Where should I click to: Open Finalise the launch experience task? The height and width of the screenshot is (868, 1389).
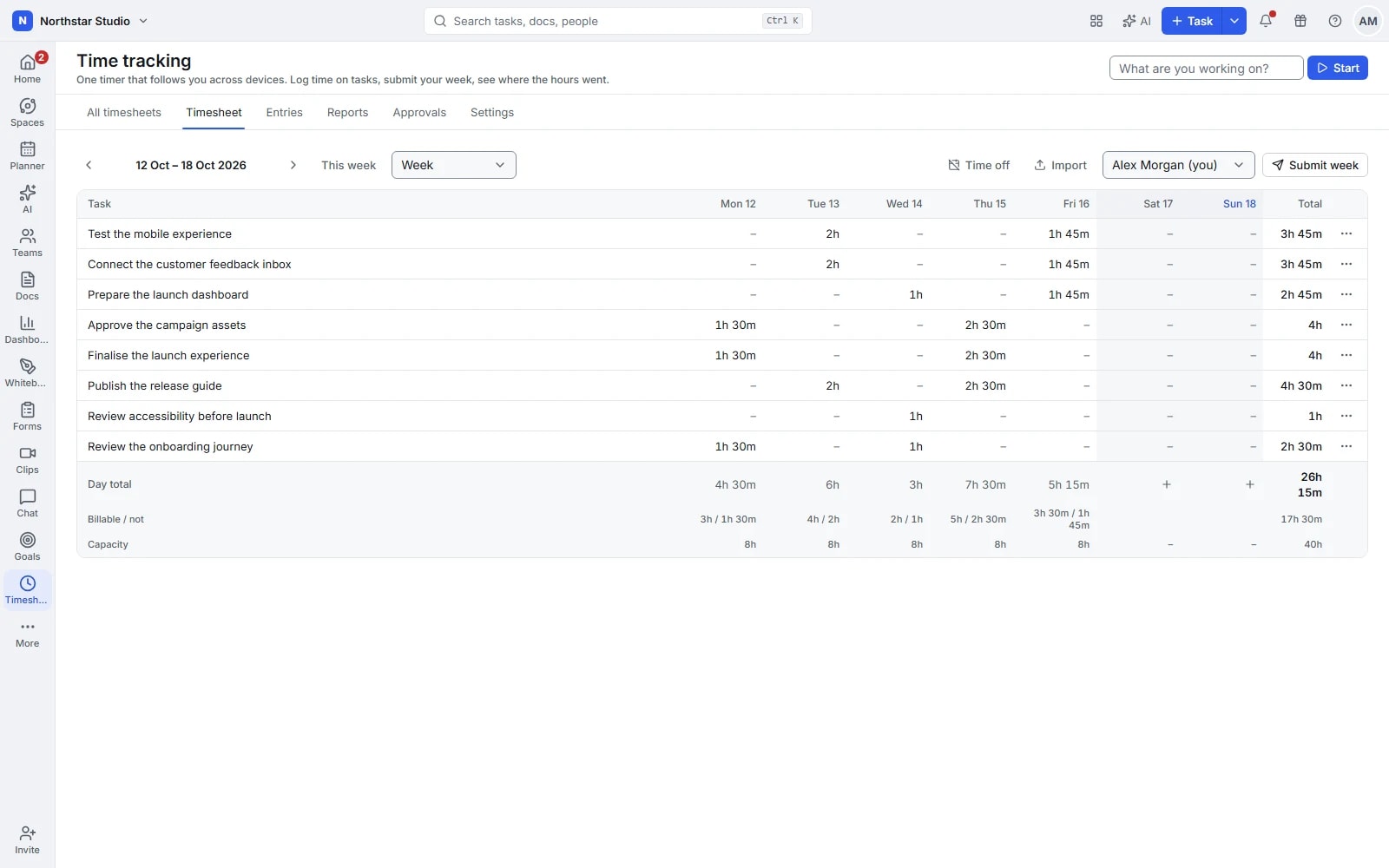[168, 355]
